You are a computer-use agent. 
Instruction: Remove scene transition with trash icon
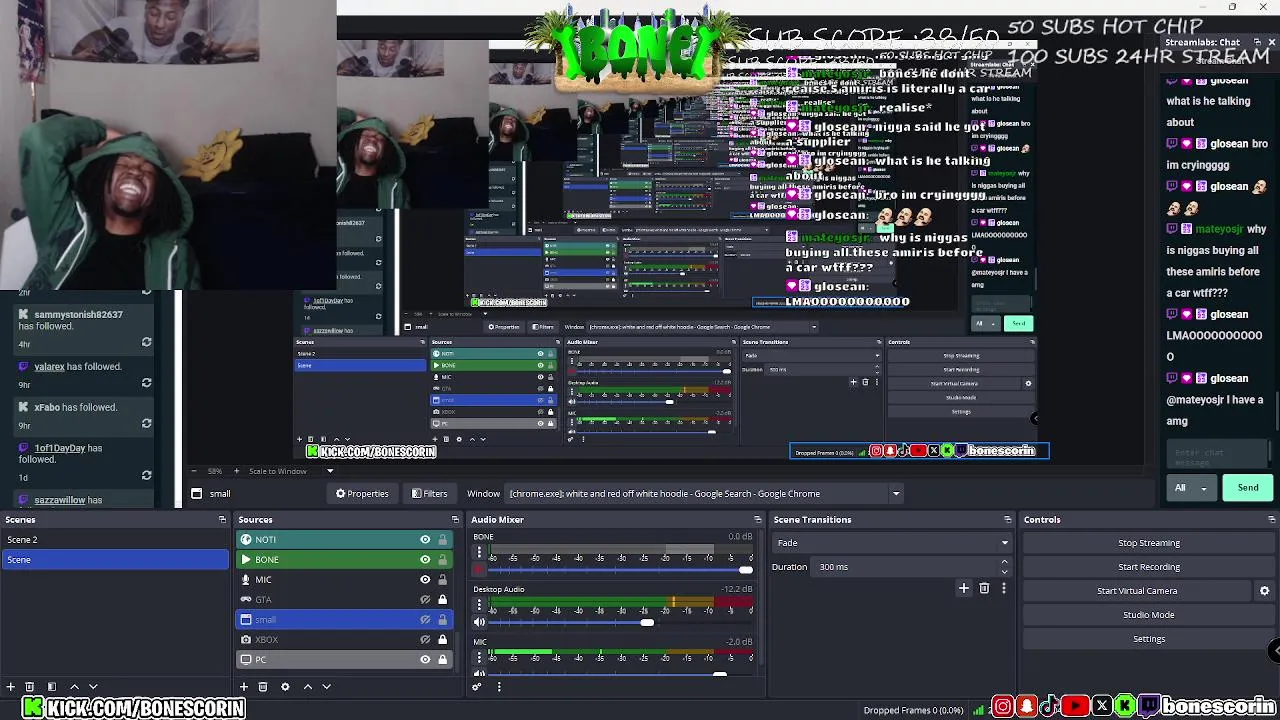(x=984, y=588)
